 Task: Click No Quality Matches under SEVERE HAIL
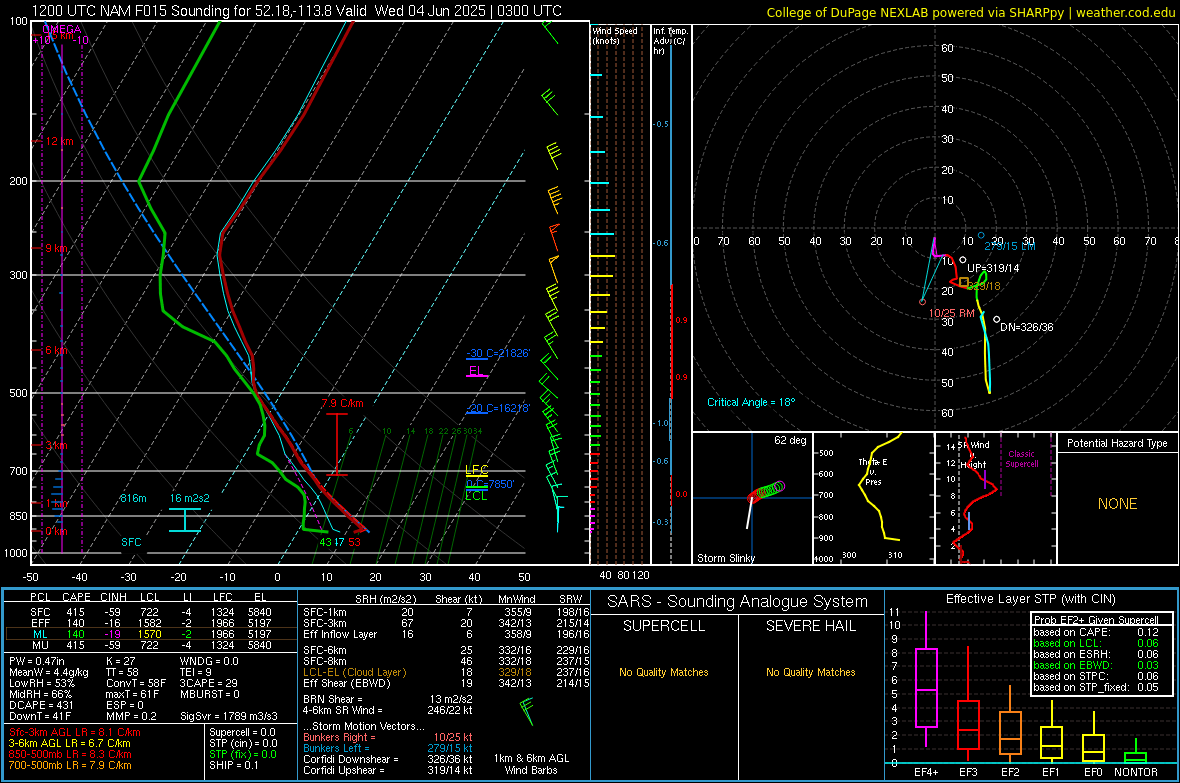(810, 672)
